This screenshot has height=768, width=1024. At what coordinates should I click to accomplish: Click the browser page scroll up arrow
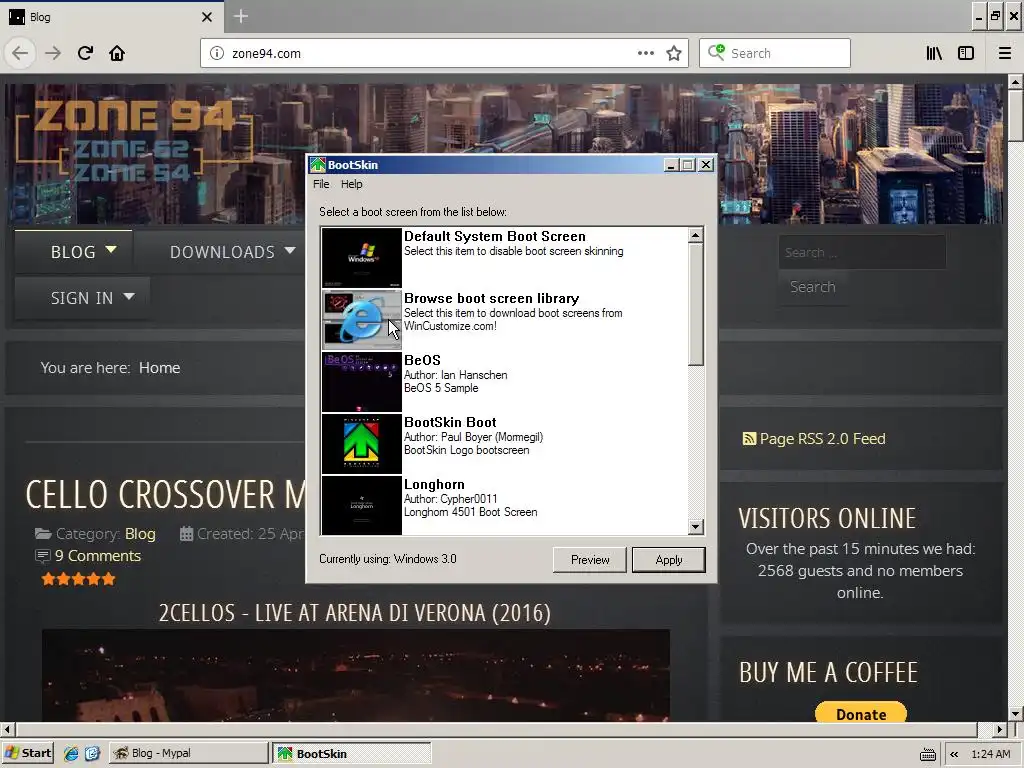click(x=1015, y=82)
